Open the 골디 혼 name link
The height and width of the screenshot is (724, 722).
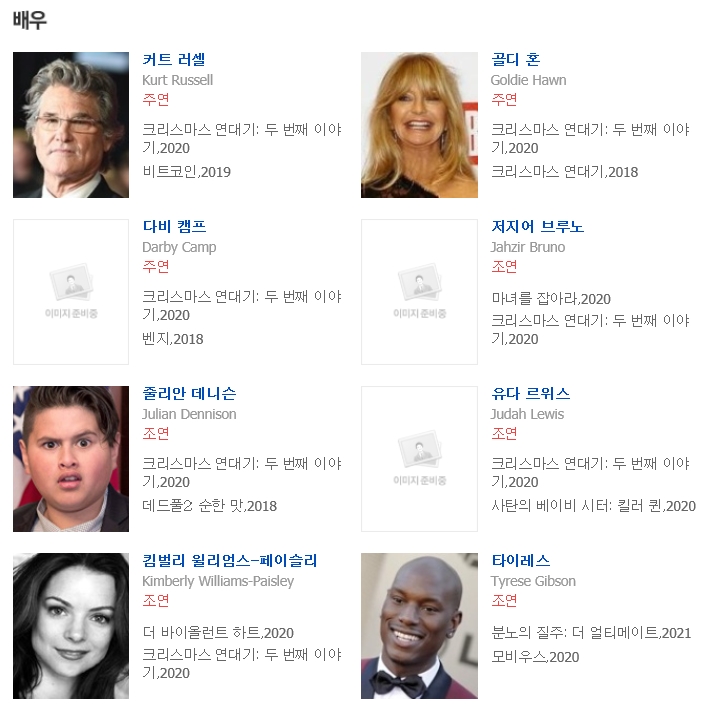pyautogui.click(x=515, y=60)
